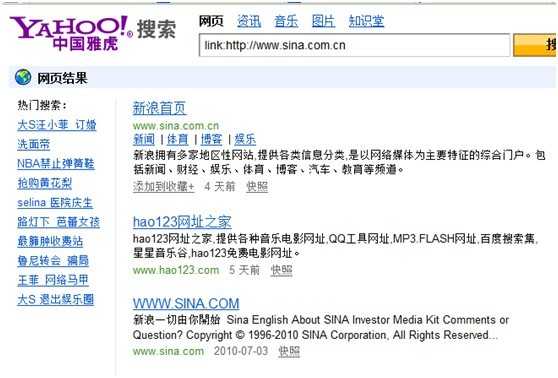Image resolution: width=558 pixels, height=378 pixels.
Task: Click the green www.hao123.com URL text
Action: click(x=176, y=270)
